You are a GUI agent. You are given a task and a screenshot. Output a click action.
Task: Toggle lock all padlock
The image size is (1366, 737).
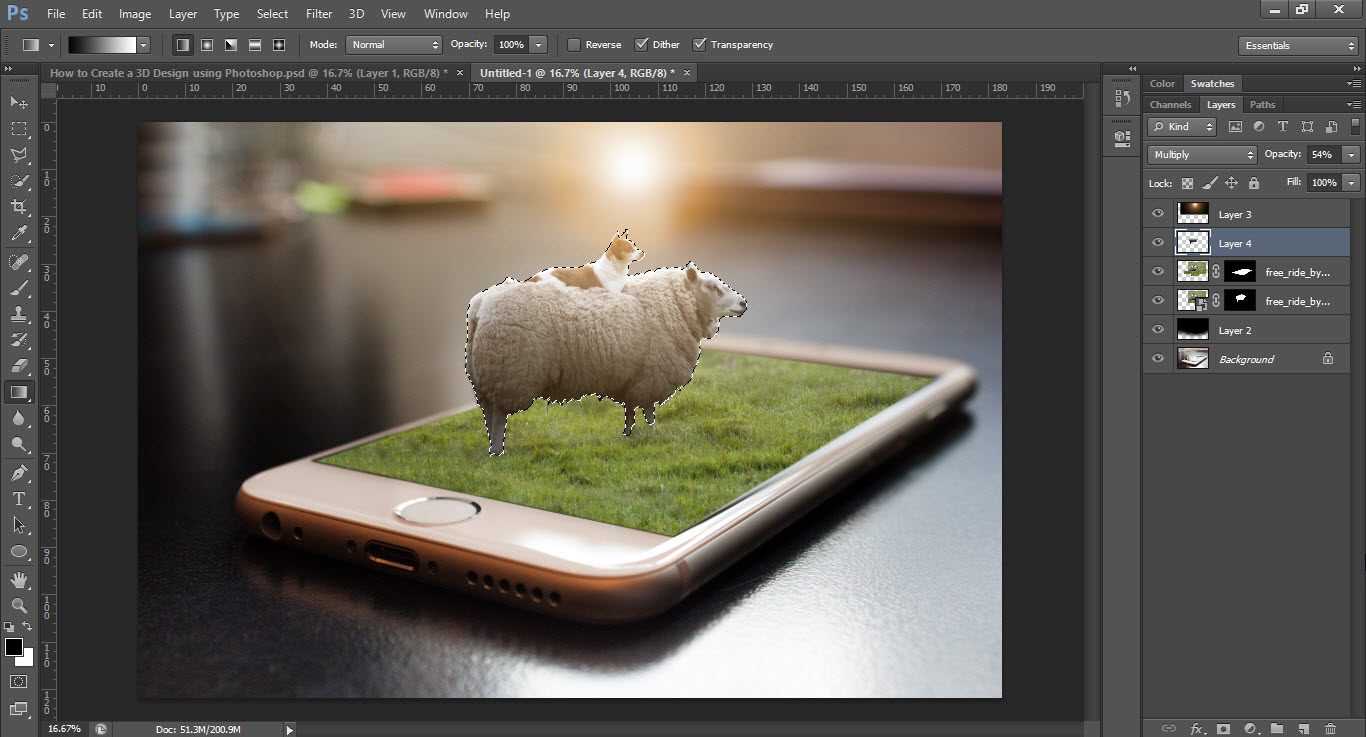[x=1253, y=183]
